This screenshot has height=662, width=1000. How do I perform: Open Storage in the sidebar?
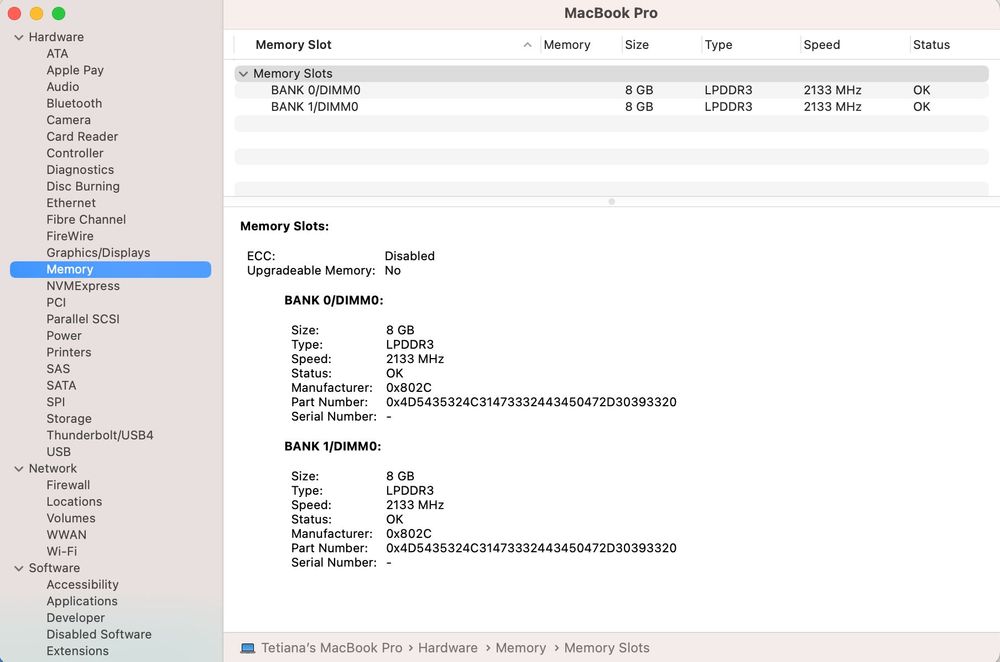(x=69, y=418)
